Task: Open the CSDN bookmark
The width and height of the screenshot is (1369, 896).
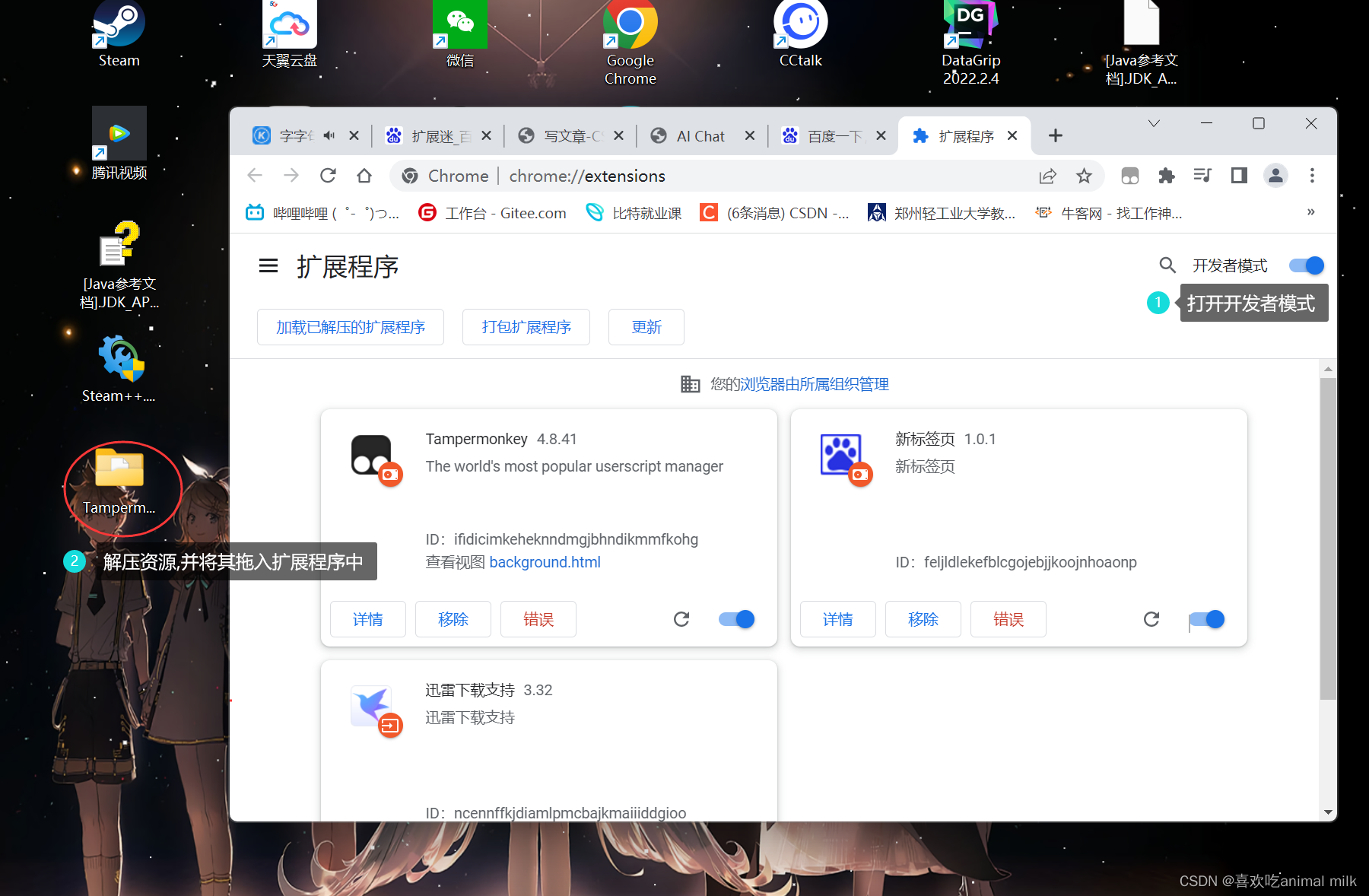Action: click(x=775, y=213)
